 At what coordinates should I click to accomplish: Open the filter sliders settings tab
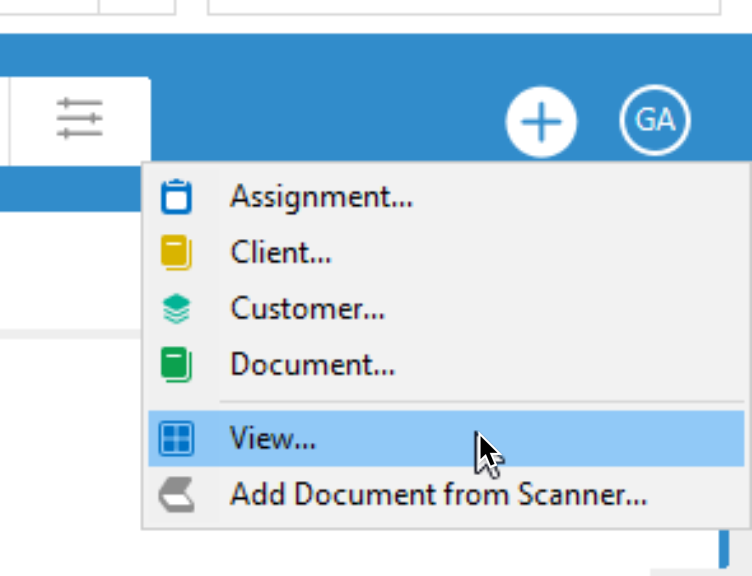click(80, 118)
